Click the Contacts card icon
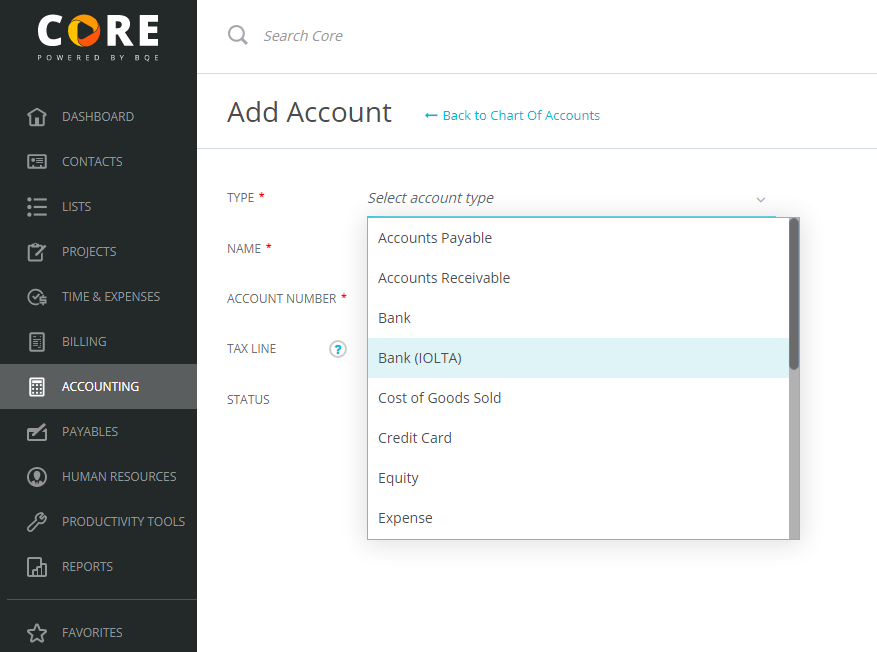This screenshot has height=652, width=877. click(37, 162)
